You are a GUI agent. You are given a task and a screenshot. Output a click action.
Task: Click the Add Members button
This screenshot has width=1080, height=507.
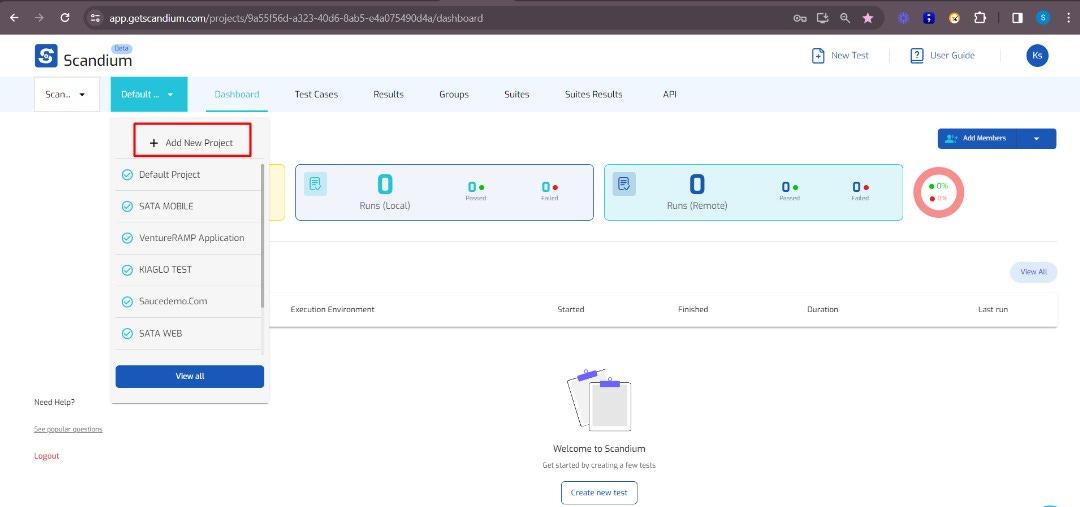(x=977, y=138)
